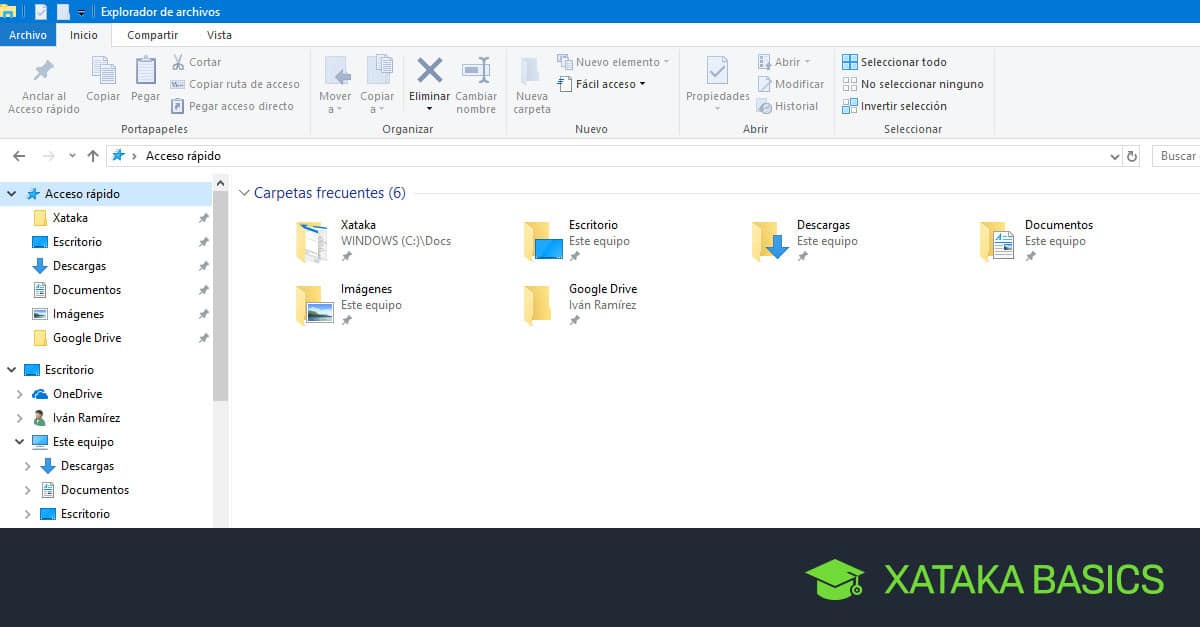Click the refresh icon beside address bar
Screen dimensions: 1200x627
pos(1132,156)
